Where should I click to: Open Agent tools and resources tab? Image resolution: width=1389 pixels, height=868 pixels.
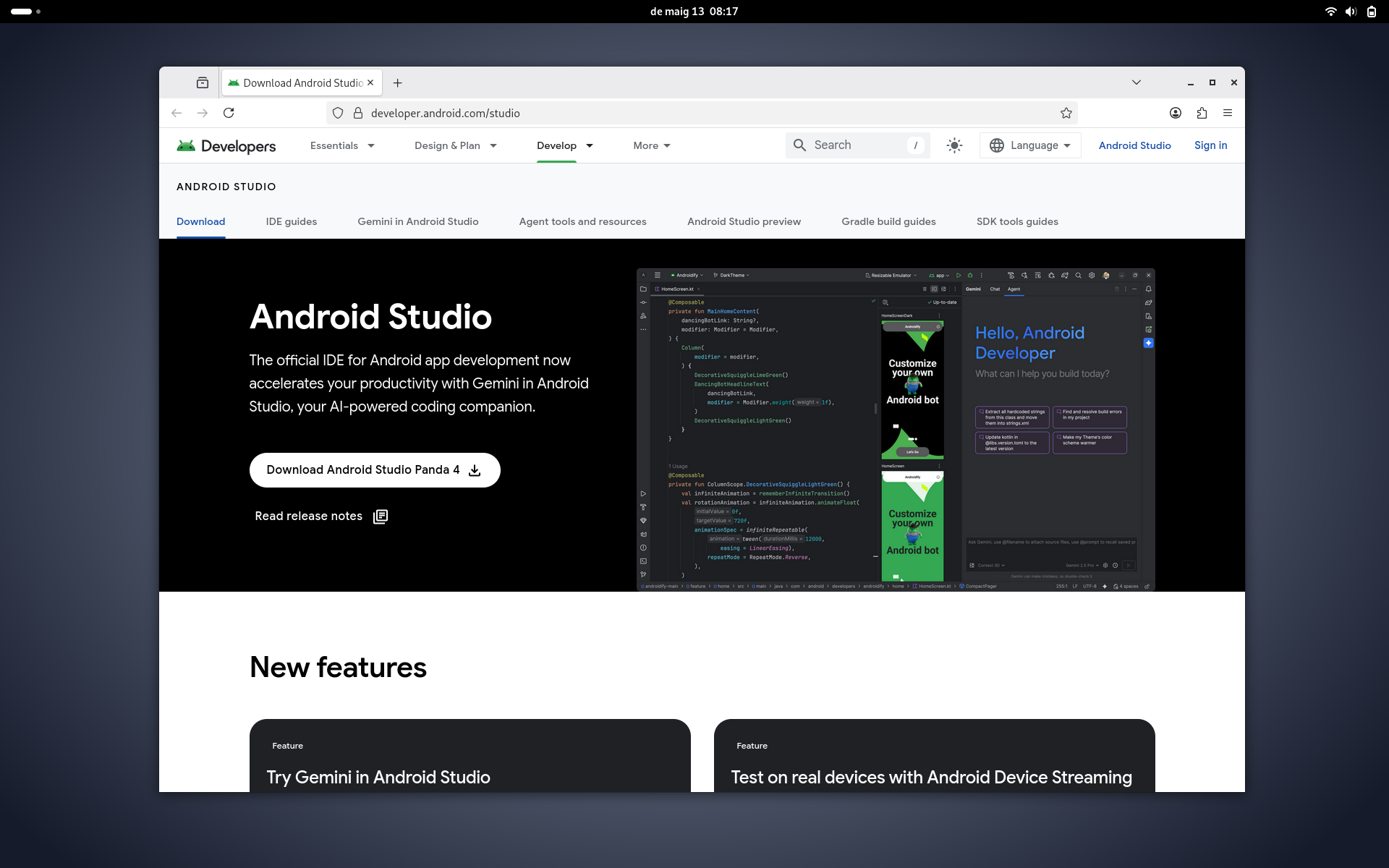click(x=583, y=221)
